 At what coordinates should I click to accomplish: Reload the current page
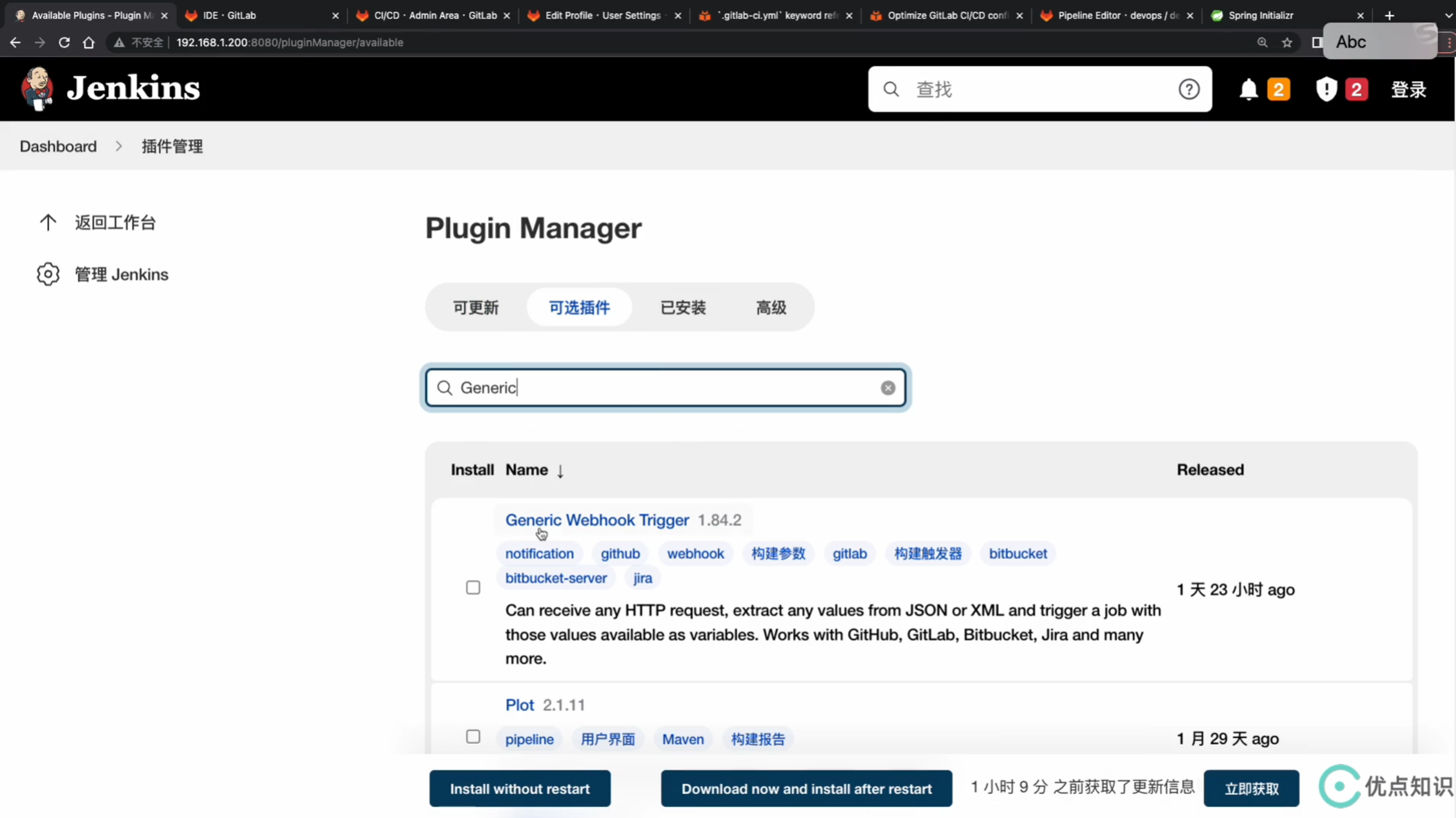(x=64, y=43)
